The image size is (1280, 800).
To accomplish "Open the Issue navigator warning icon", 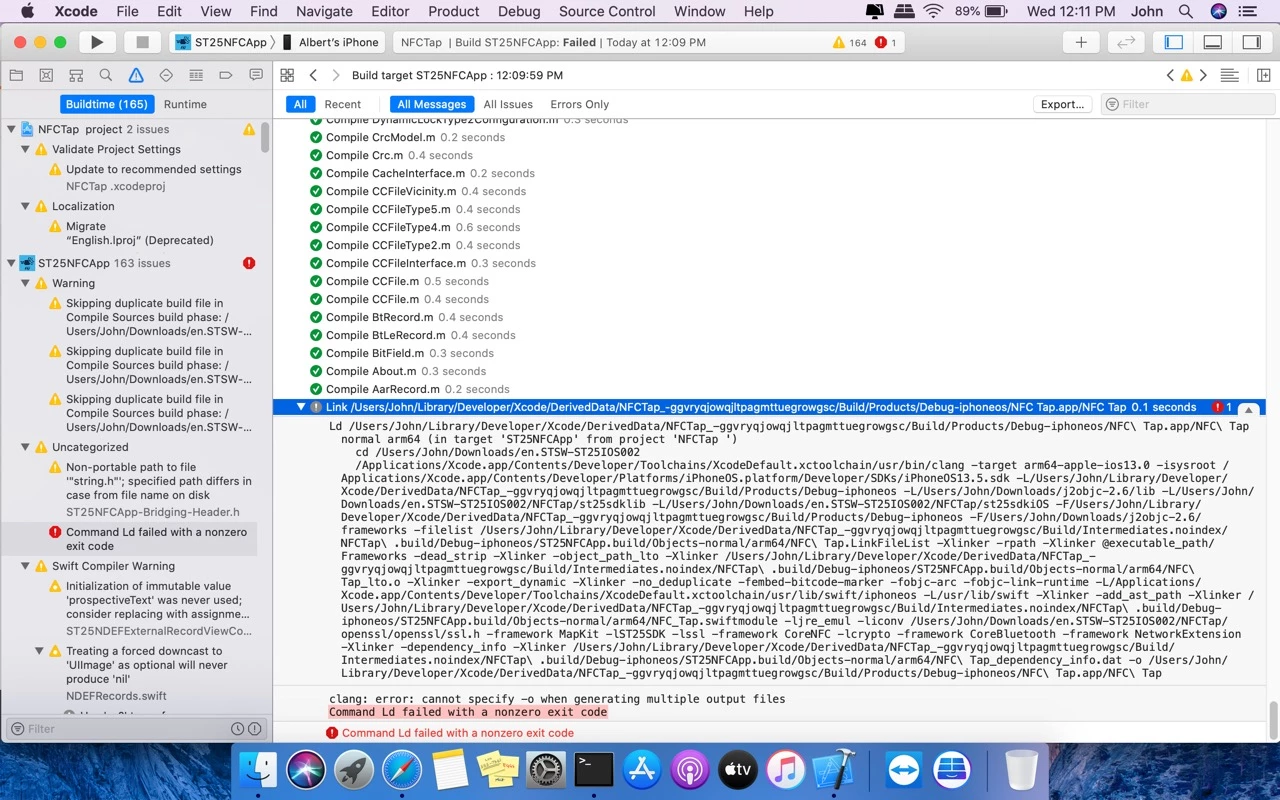I will [x=136, y=75].
